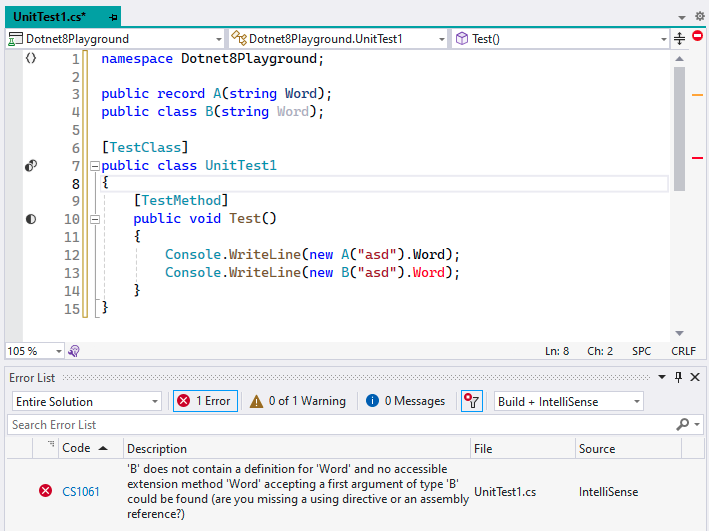
Task: Open the document tab list dropdown arrow
Action: tap(681, 18)
